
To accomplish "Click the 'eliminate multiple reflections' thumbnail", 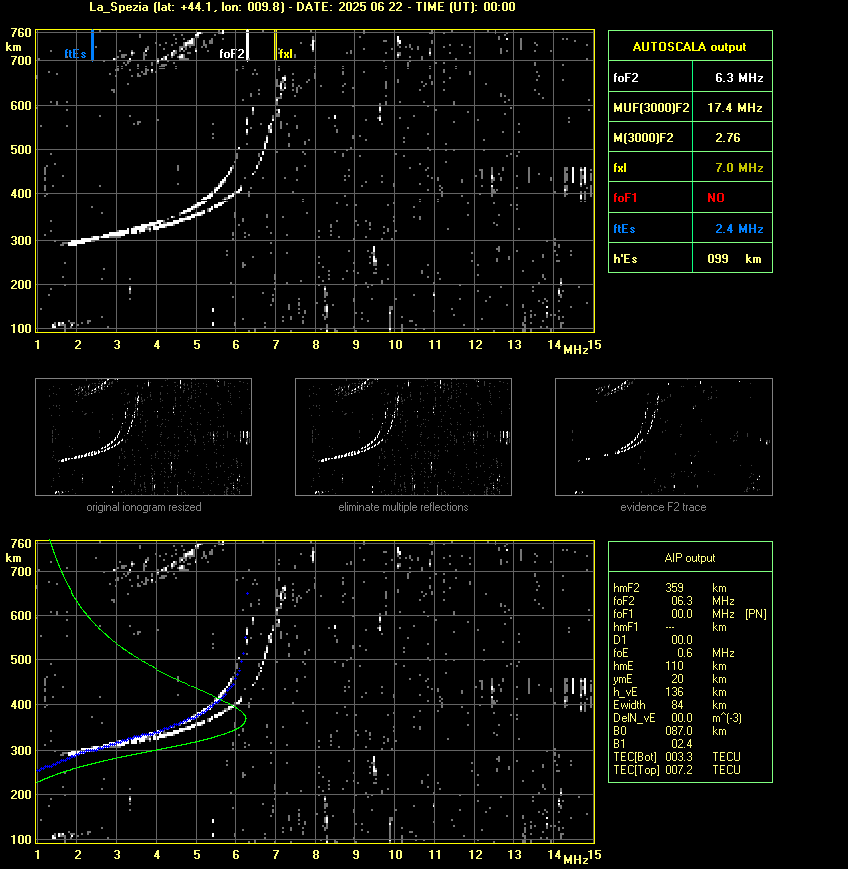I will pyautogui.click(x=403, y=437).
